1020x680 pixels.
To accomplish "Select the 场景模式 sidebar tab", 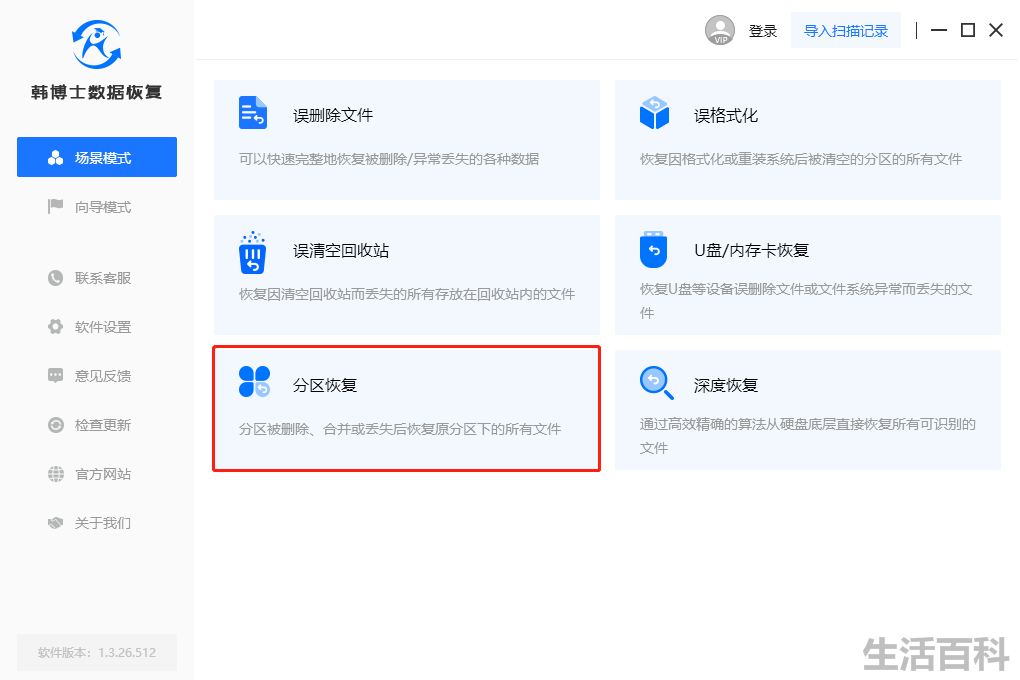I will [97, 157].
